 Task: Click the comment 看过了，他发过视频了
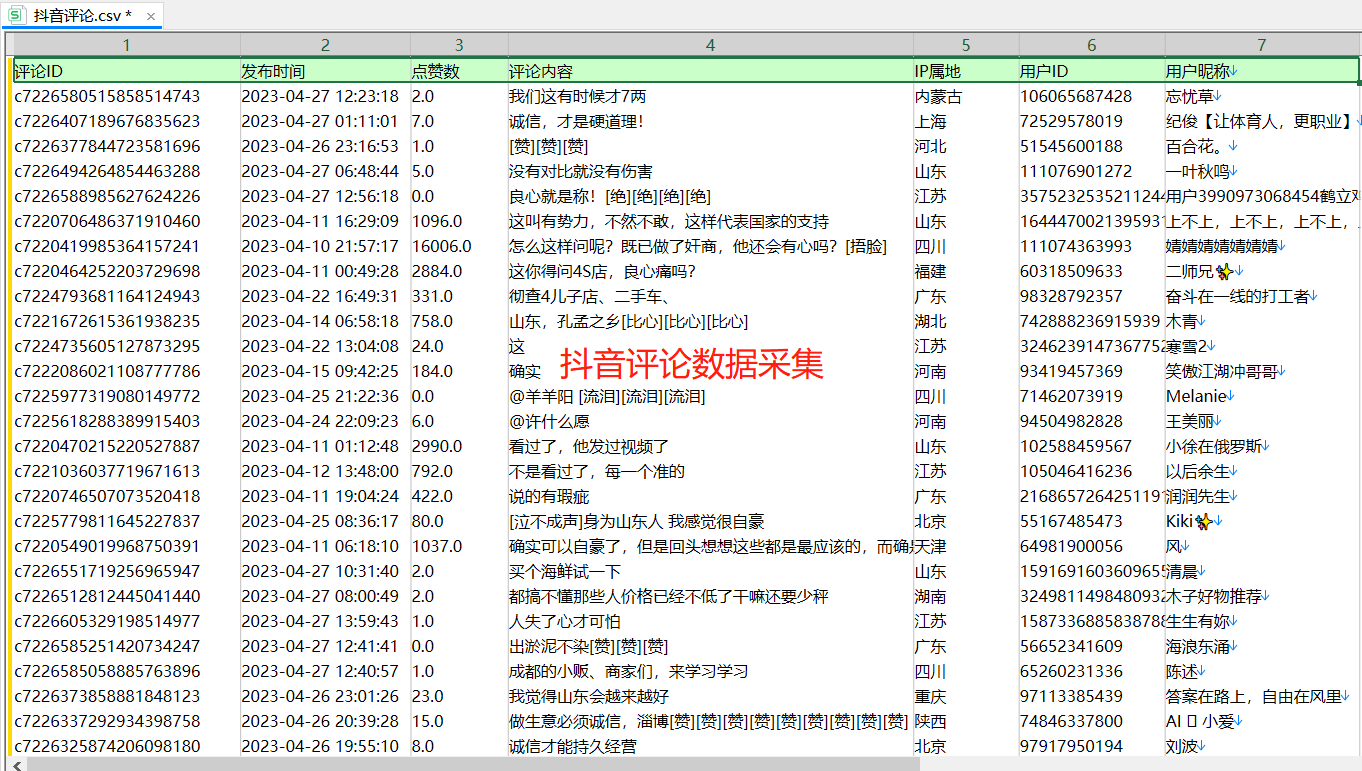click(x=589, y=446)
